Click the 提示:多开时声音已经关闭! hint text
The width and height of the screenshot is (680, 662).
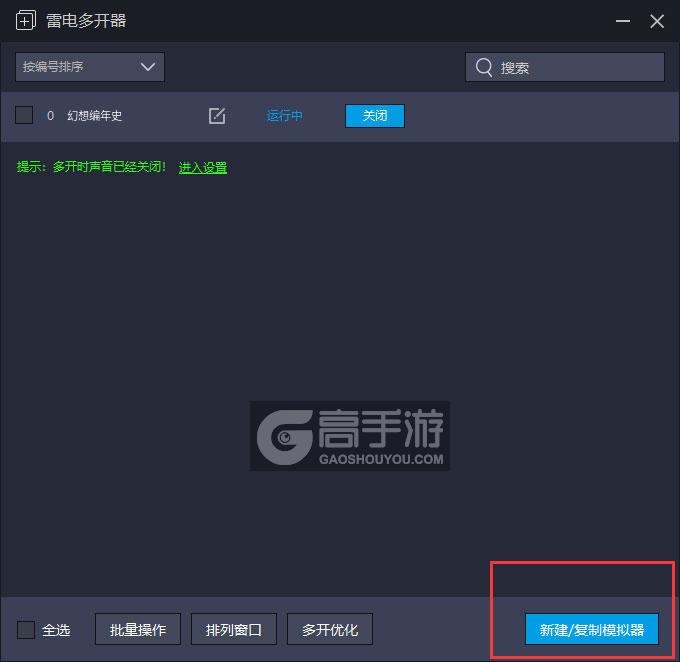(92, 167)
